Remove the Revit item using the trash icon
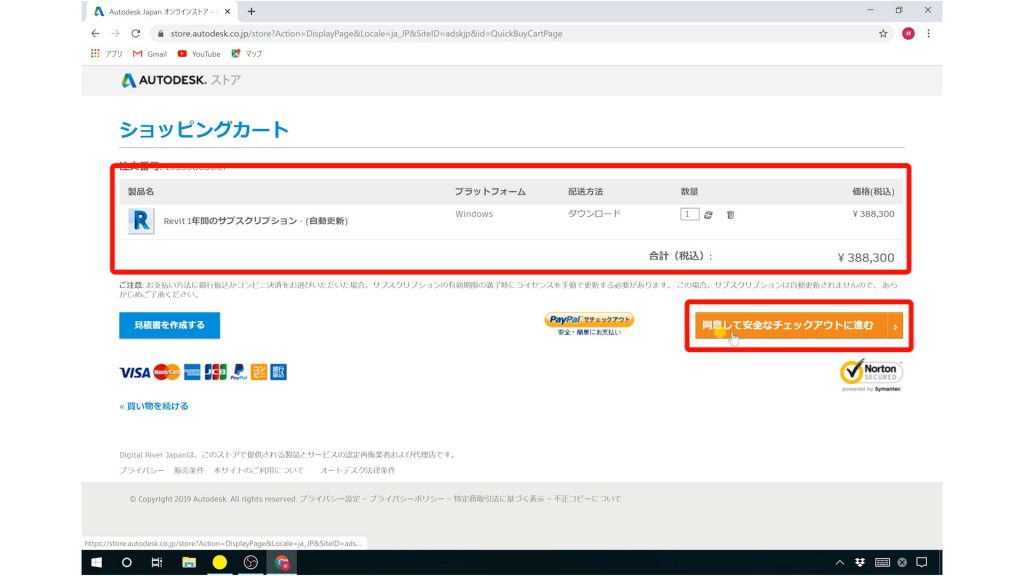The image size is (1024, 576). pos(731,214)
